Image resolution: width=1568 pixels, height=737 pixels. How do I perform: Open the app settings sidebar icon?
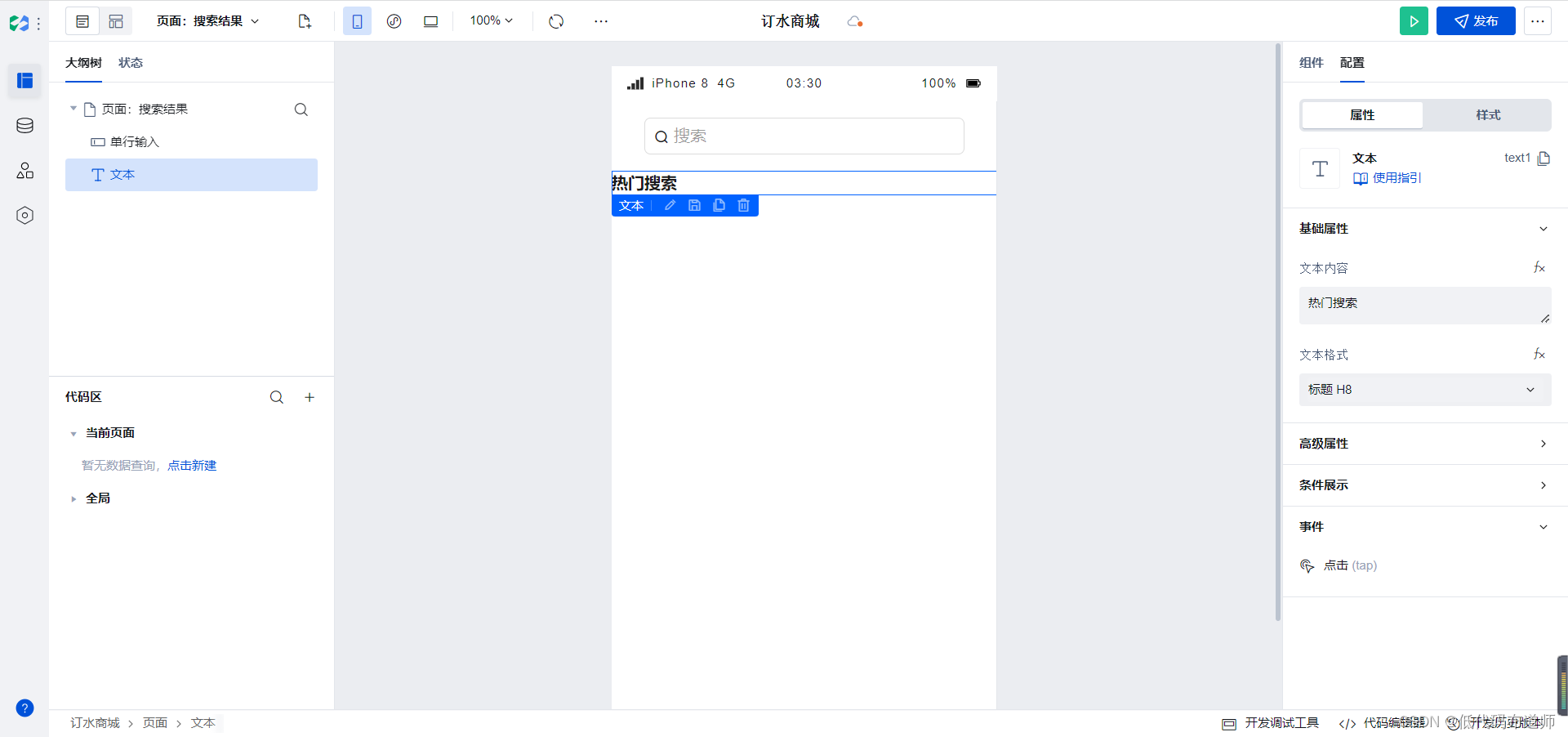pos(24,215)
